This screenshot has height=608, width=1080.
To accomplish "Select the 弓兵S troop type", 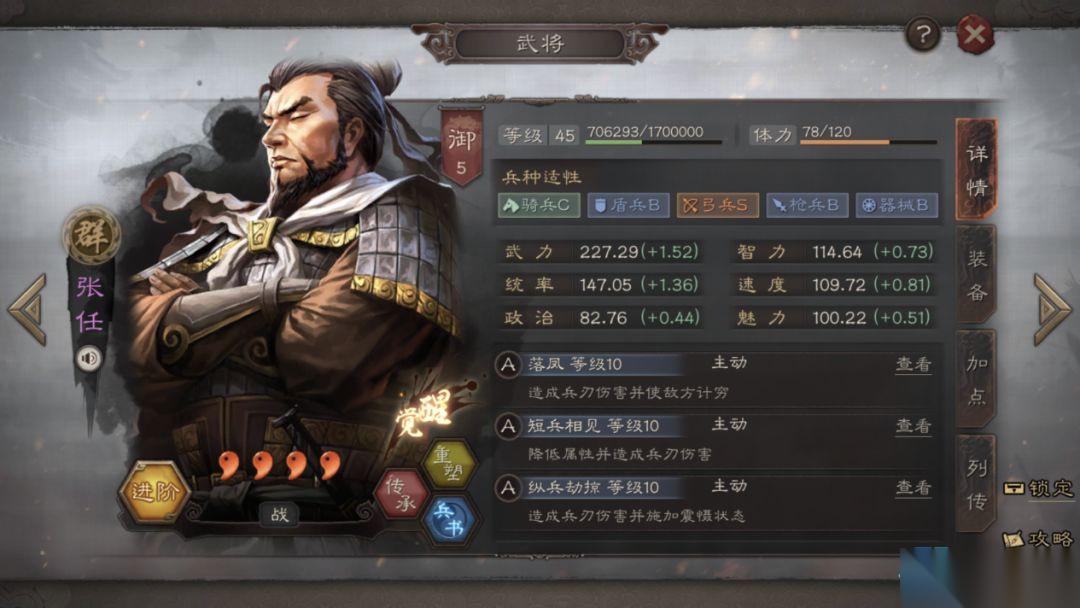I will (x=717, y=205).
